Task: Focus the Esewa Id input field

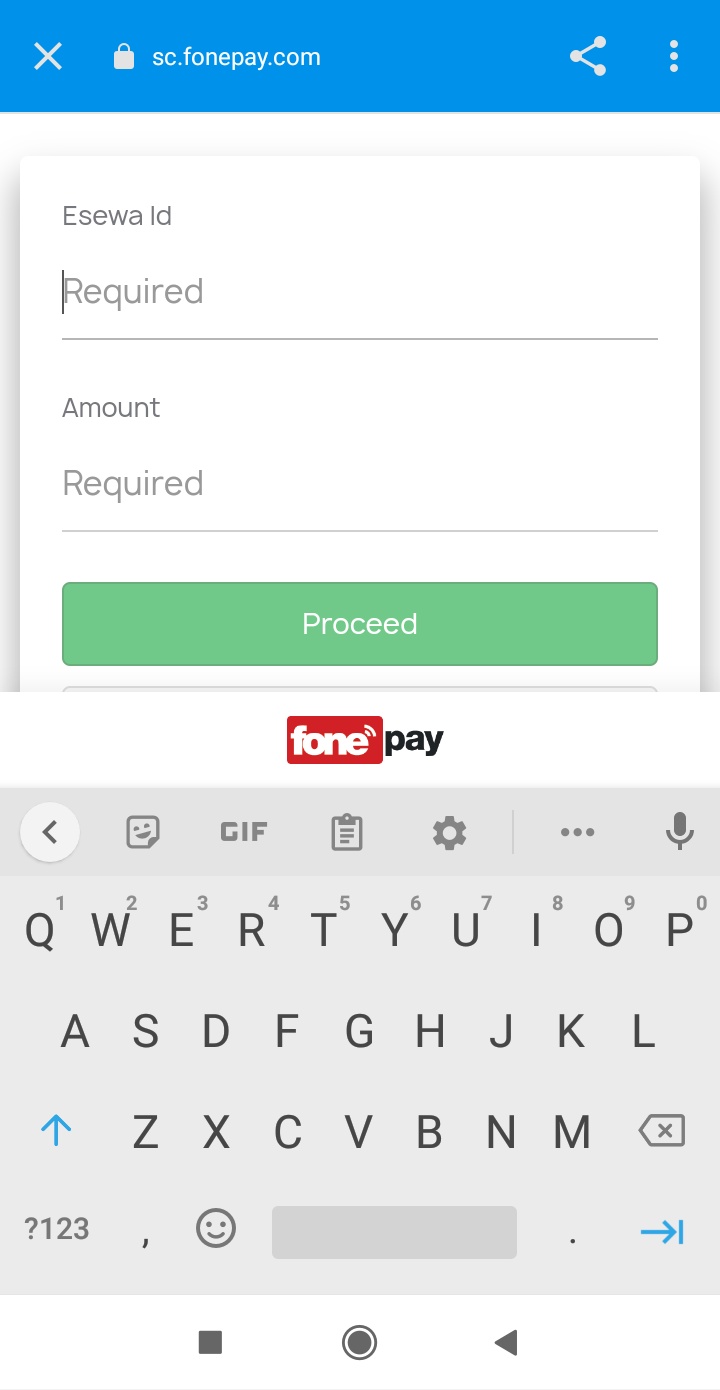Action: (x=360, y=291)
